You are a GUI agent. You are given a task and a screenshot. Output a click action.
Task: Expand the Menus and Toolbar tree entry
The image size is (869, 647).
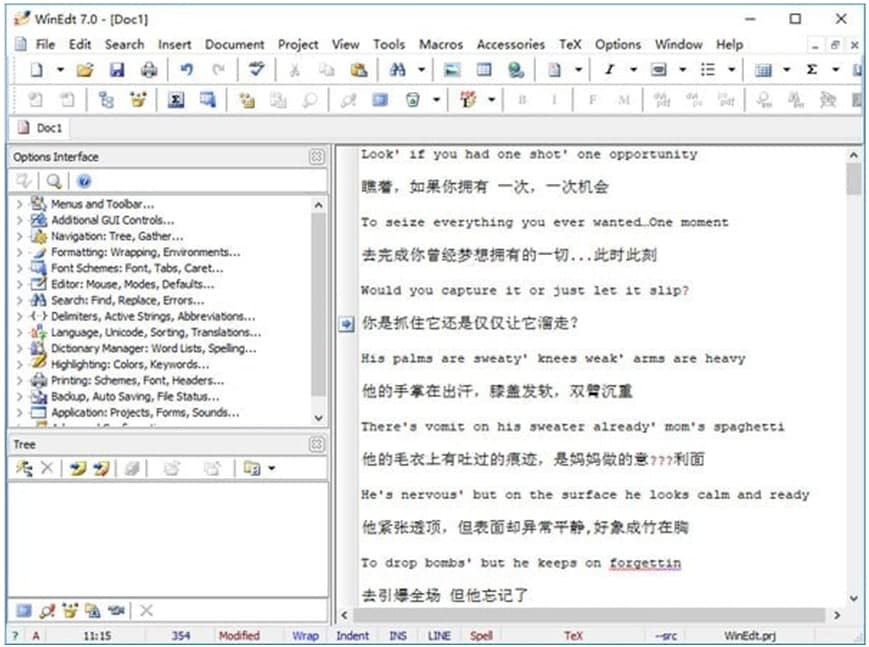[x=18, y=204]
